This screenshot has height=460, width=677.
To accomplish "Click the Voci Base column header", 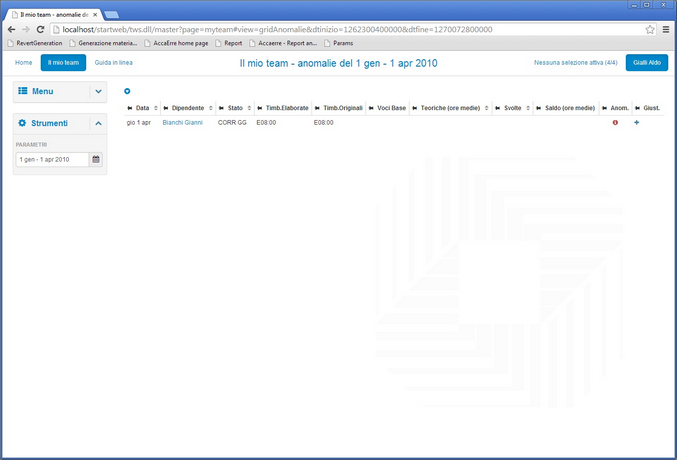I will [x=392, y=108].
